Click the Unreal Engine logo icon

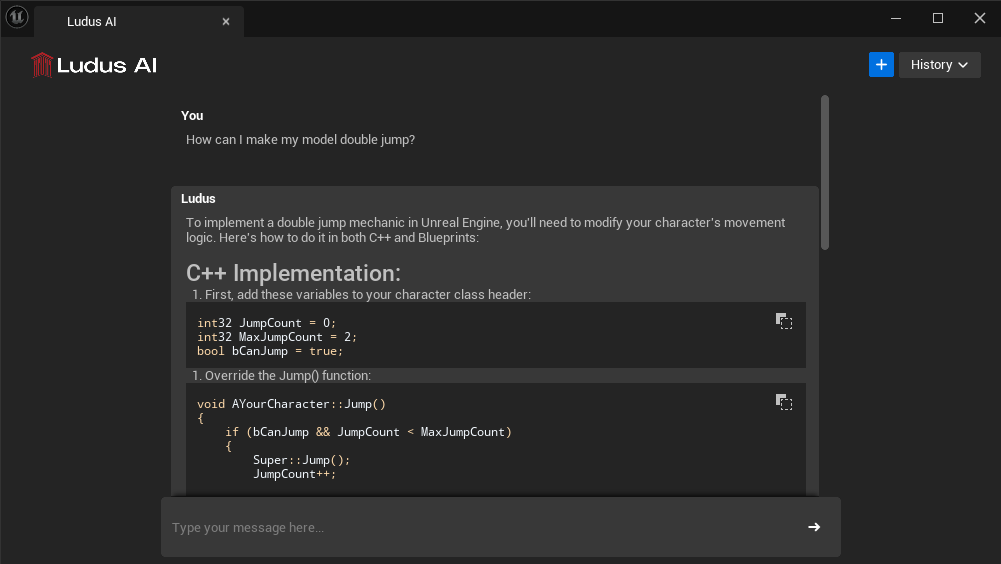pos(17,17)
